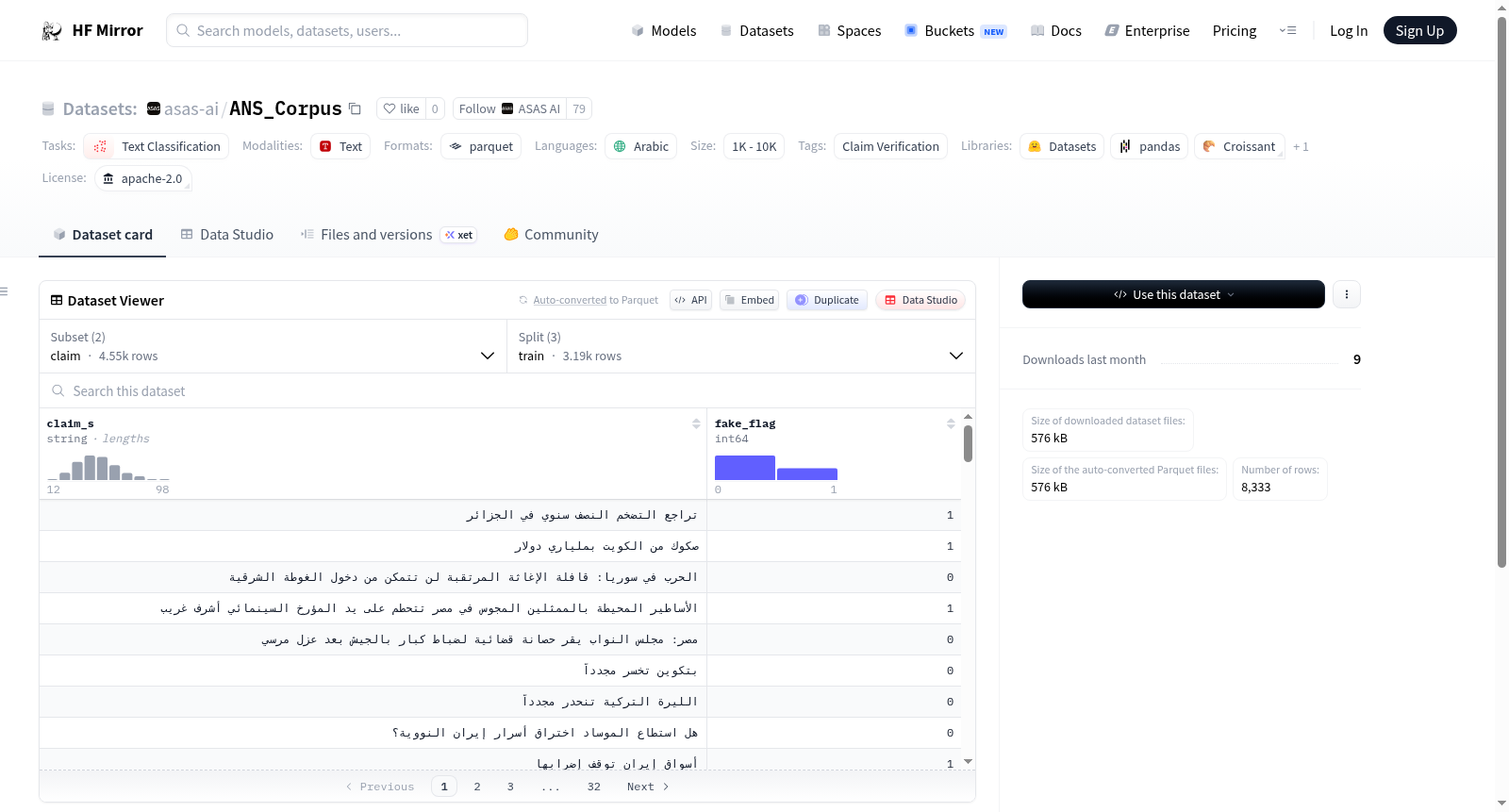The height and width of the screenshot is (812, 1509).
Task: Go to the Pricing page
Action: click(1235, 30)
